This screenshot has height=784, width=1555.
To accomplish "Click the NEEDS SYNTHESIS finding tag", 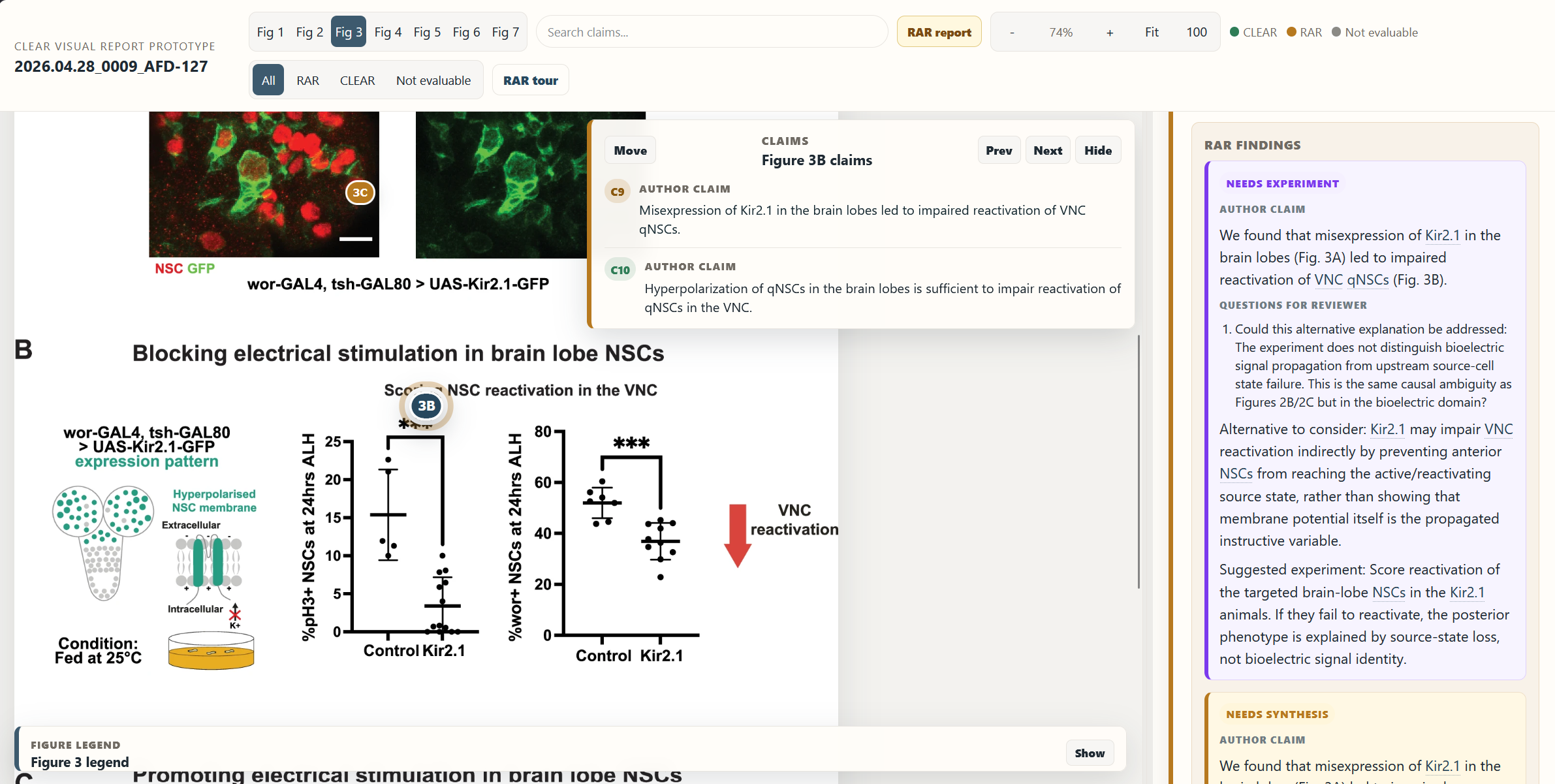I will [1277, 714].
